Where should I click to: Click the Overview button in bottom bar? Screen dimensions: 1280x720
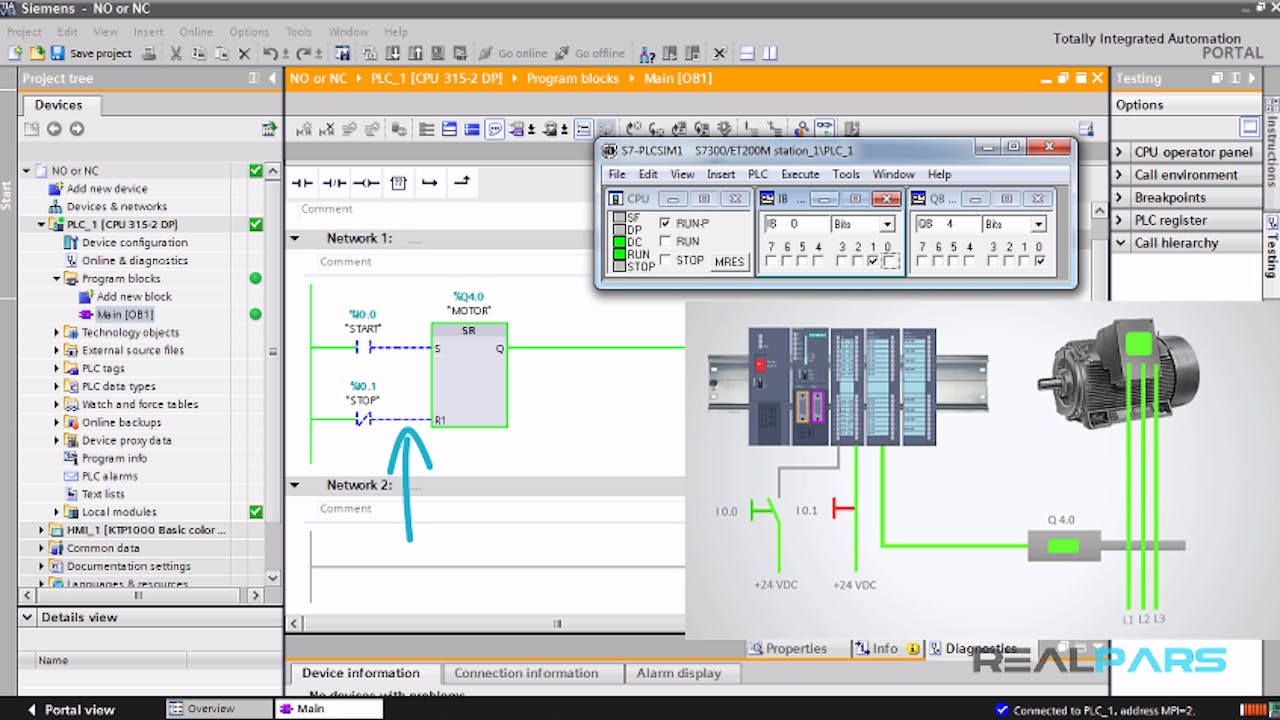[x=219, y=709]
